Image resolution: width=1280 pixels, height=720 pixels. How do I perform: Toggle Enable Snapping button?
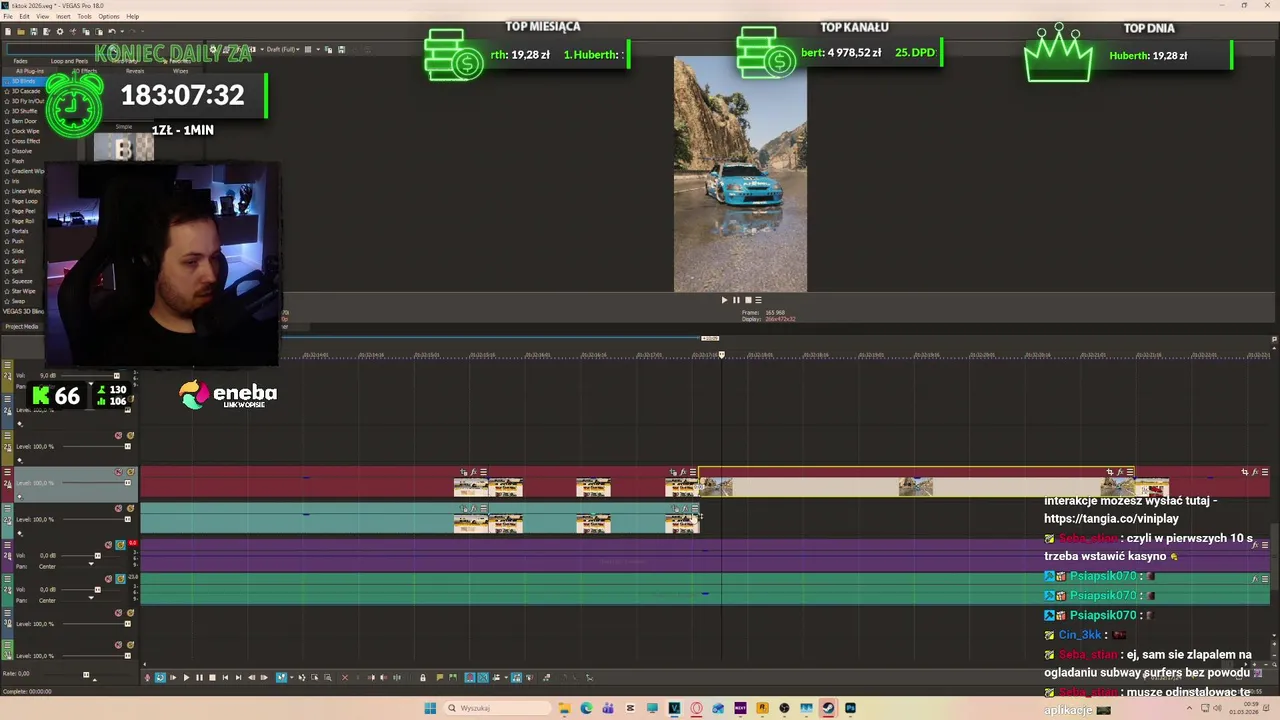tap(470, 678)
